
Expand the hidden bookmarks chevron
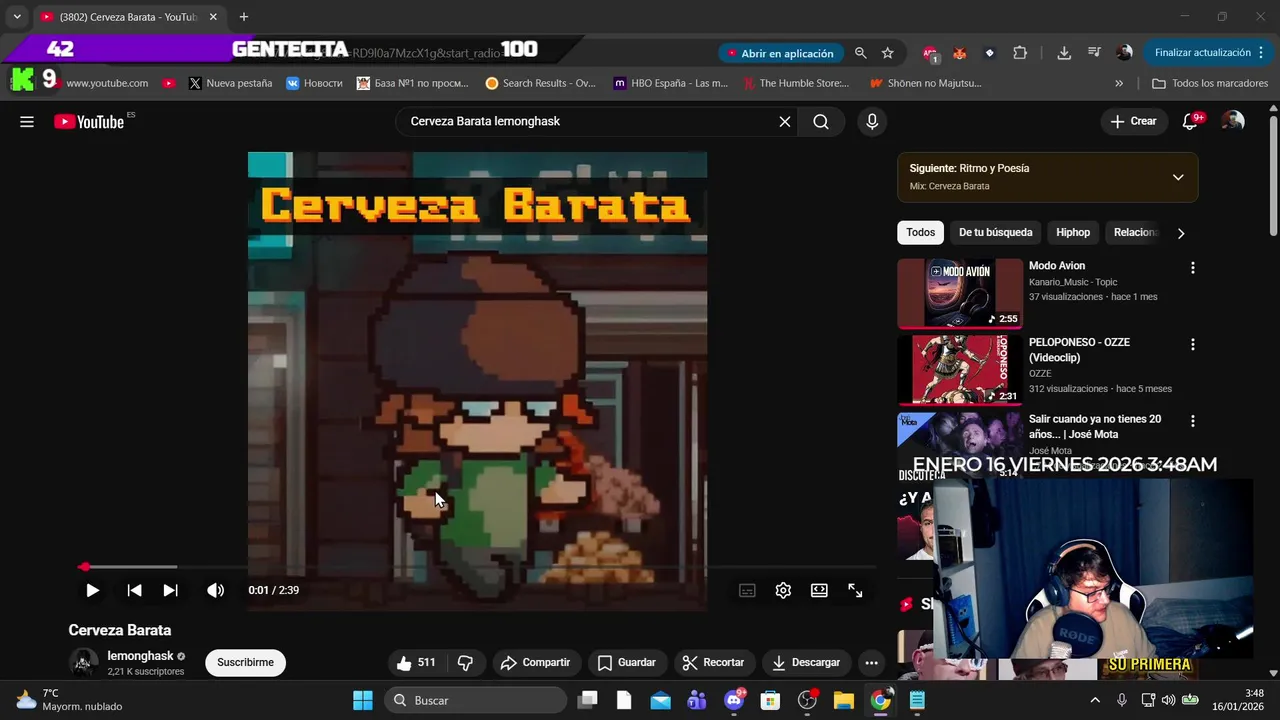pos(1118,84)
